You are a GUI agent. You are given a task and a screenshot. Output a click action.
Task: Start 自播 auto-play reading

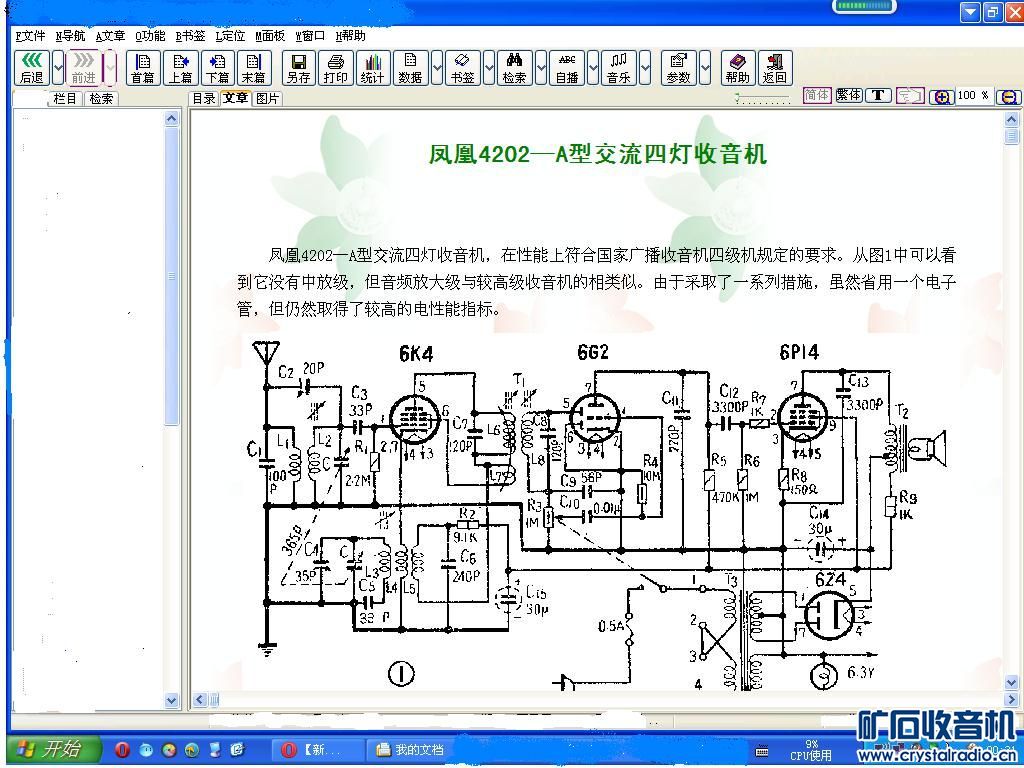tap(567, 68)
